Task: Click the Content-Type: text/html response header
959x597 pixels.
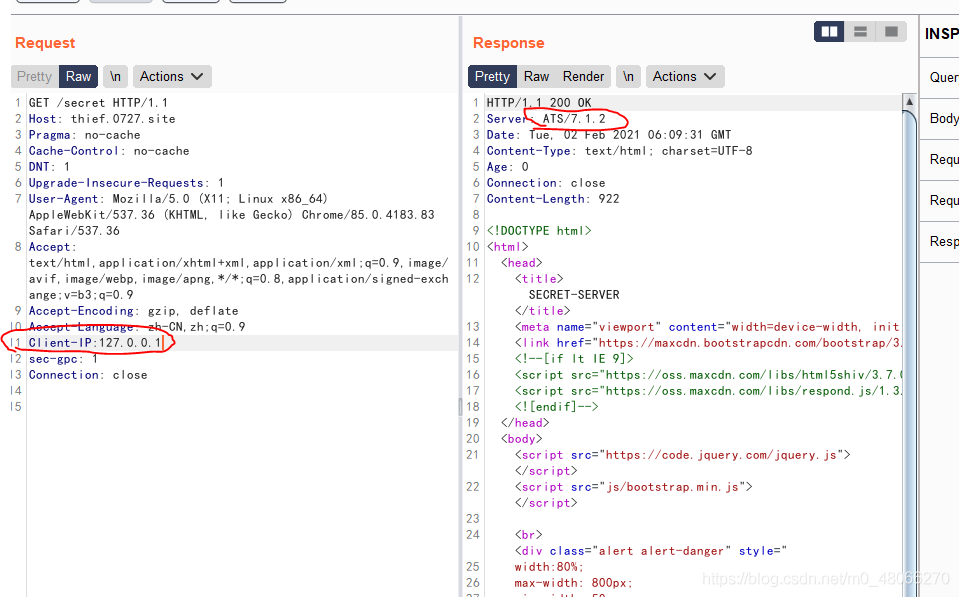Action: 620,150
